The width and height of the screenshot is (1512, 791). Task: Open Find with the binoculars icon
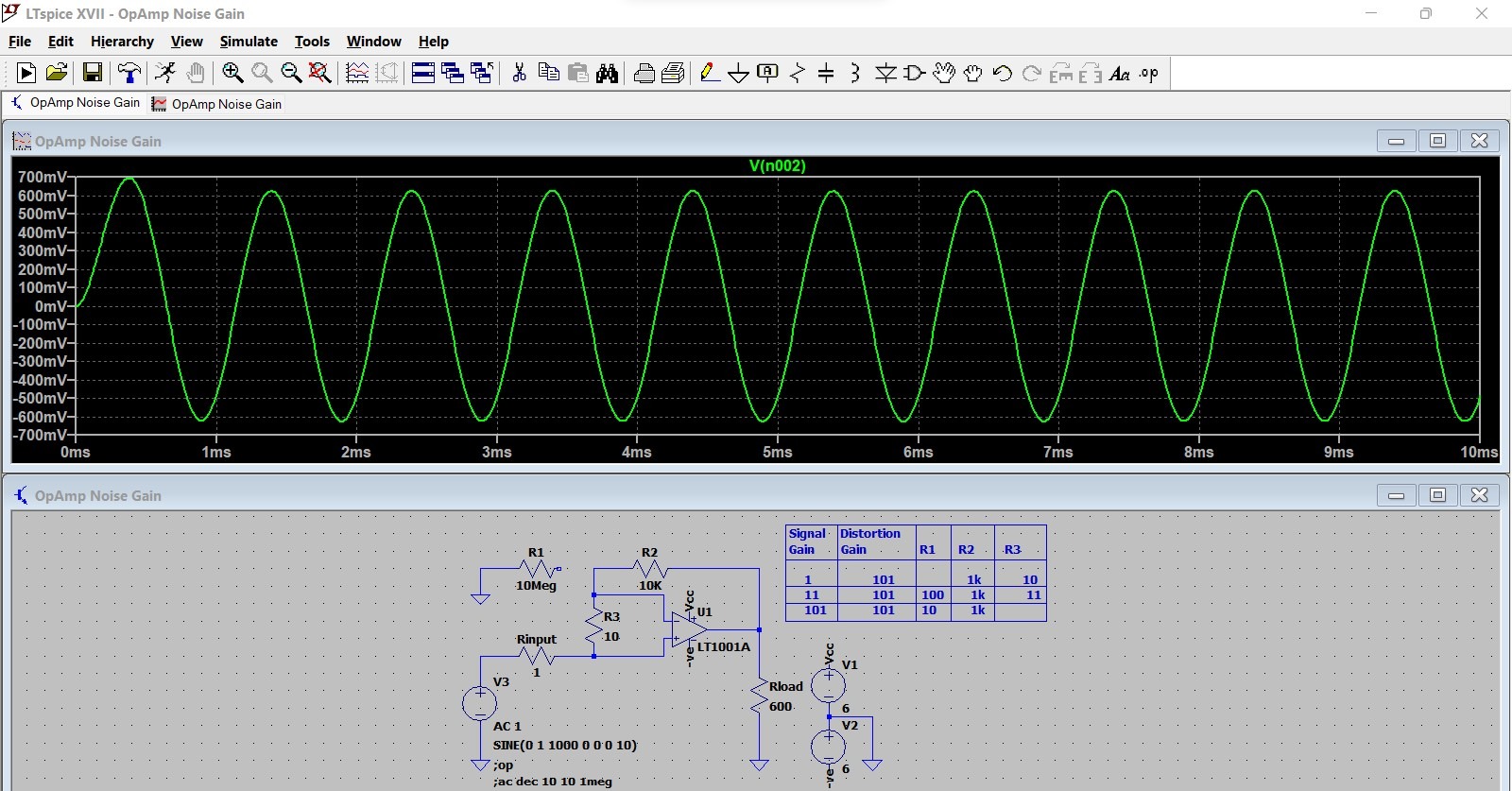608,73
